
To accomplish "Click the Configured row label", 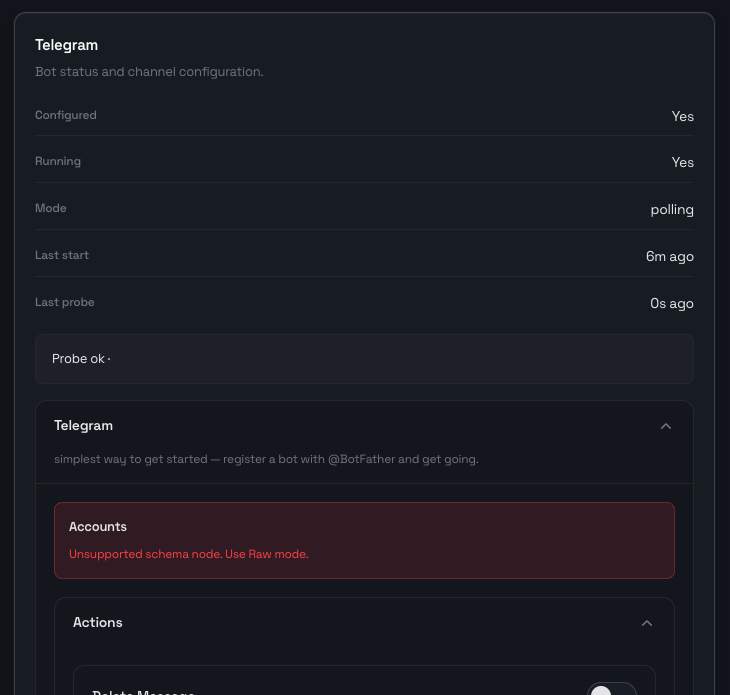I will tap(66, 115).
